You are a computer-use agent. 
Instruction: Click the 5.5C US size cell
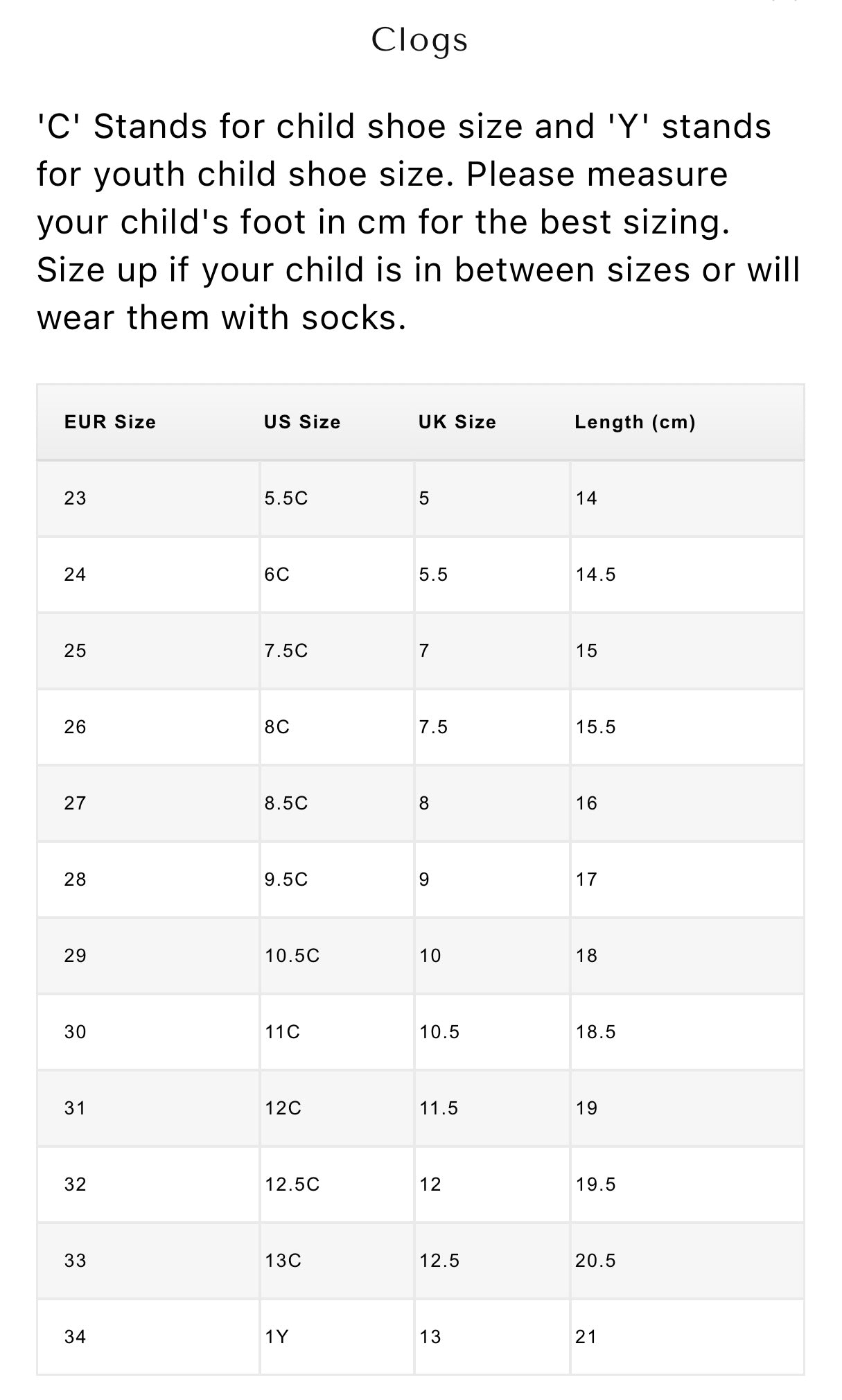286,498
